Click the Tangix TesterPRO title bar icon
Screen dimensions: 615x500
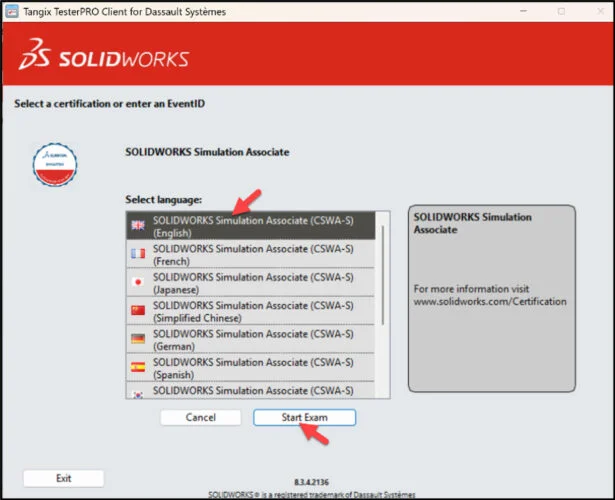point(13,11)
